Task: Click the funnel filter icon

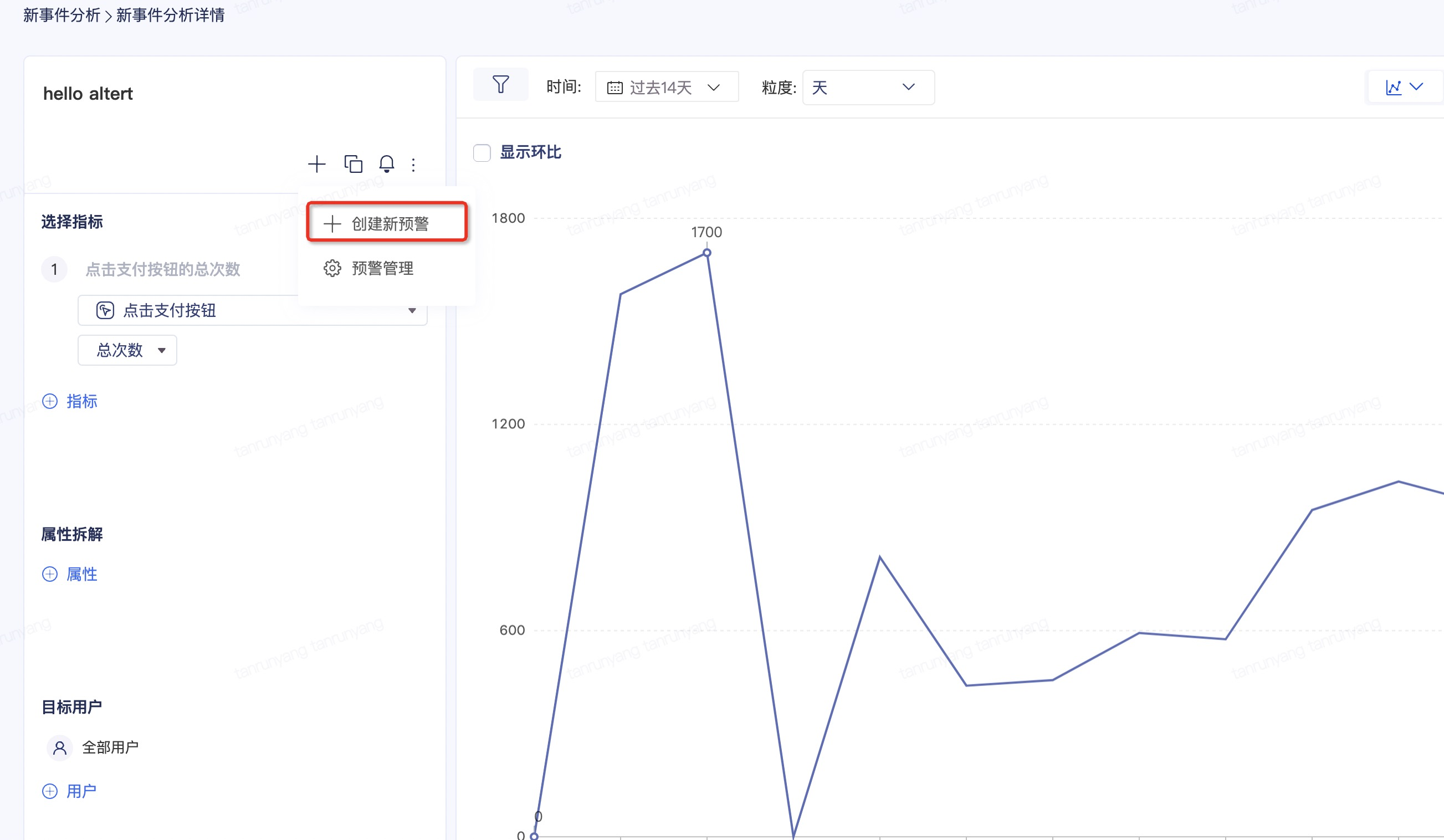Action: pyautogui.click(x=500, y=85)
